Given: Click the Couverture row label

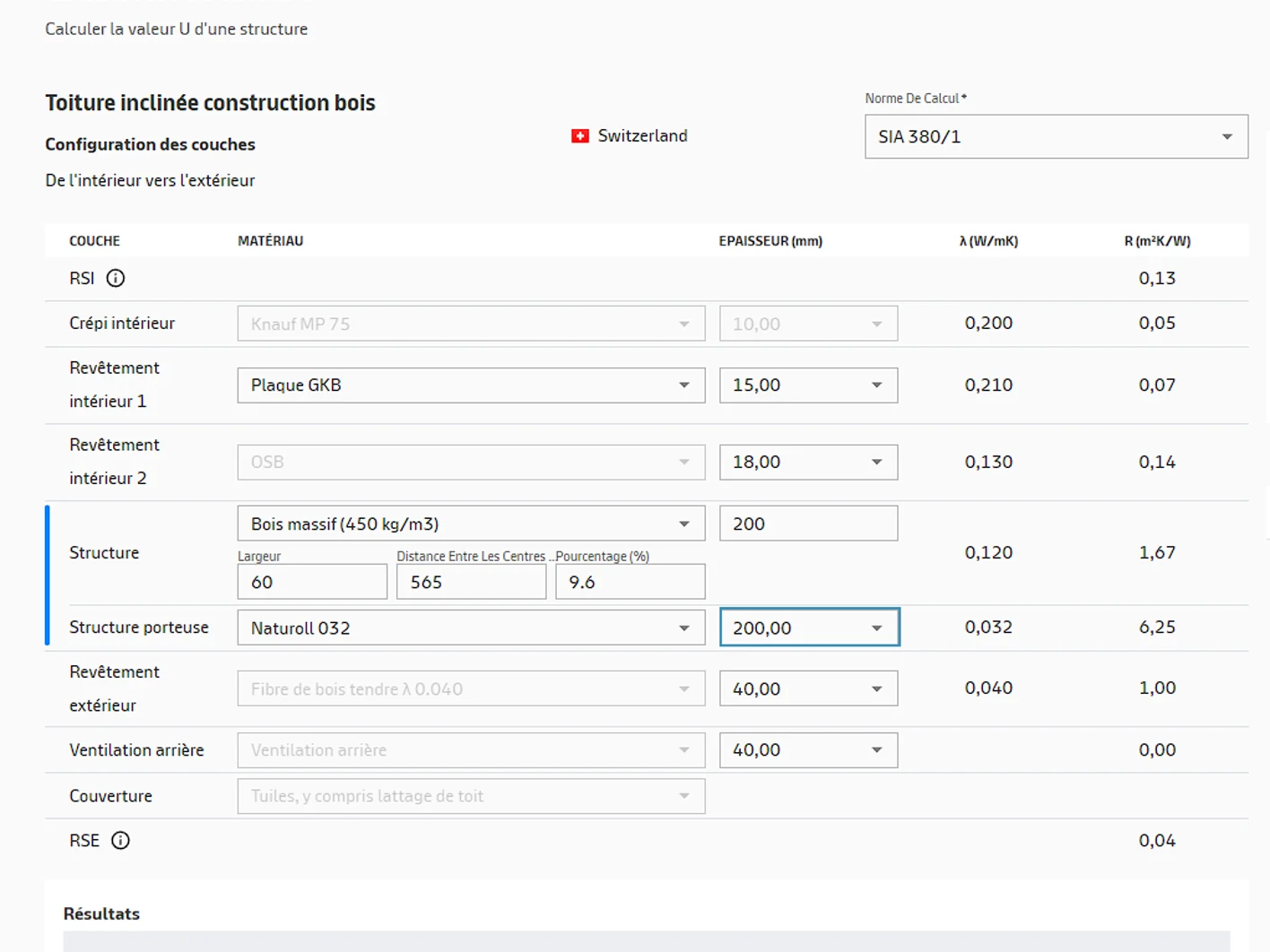Looking at the screenshot, I should pos(110,796).
